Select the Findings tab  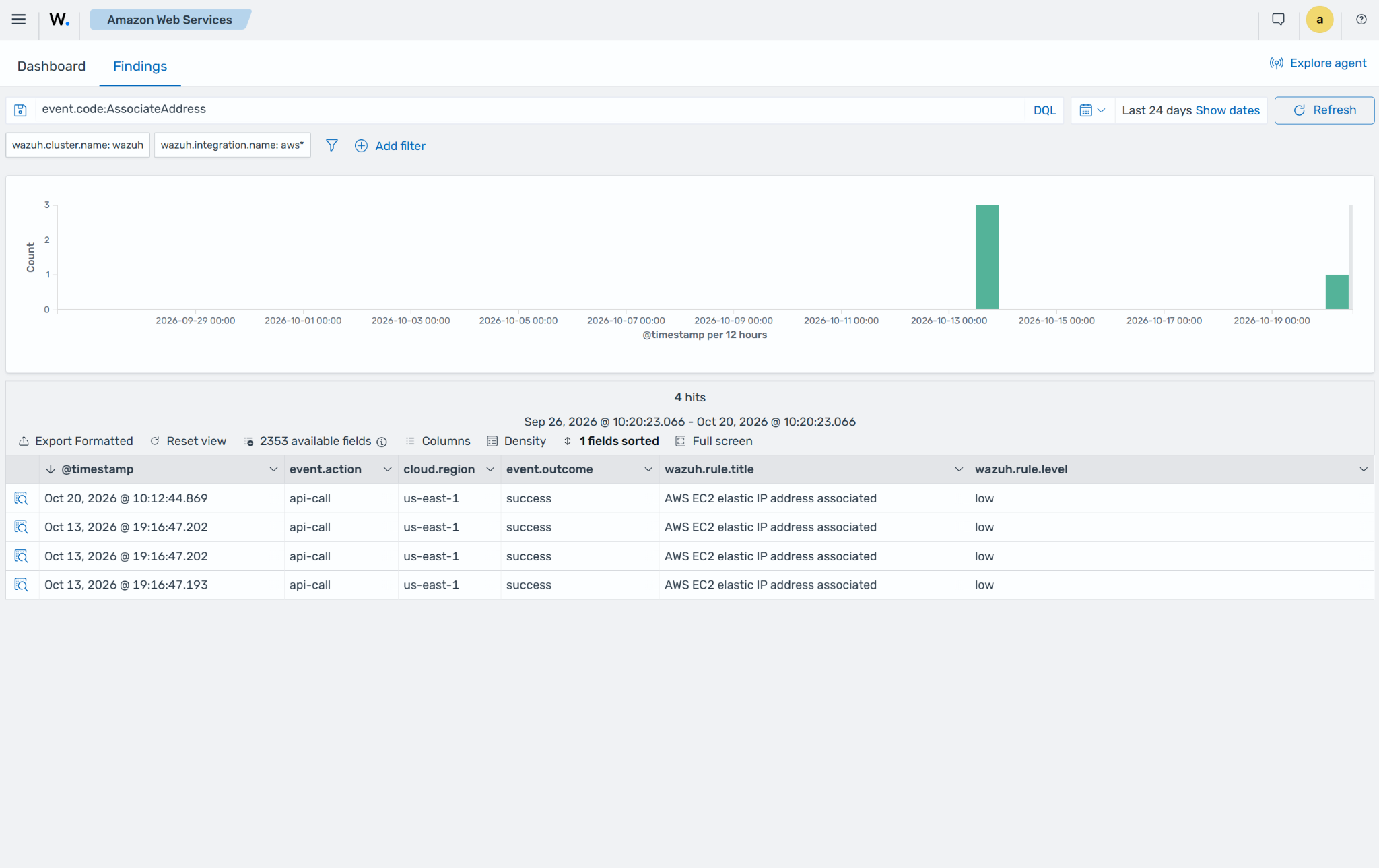pyautogui.click(x=139, y=66)
